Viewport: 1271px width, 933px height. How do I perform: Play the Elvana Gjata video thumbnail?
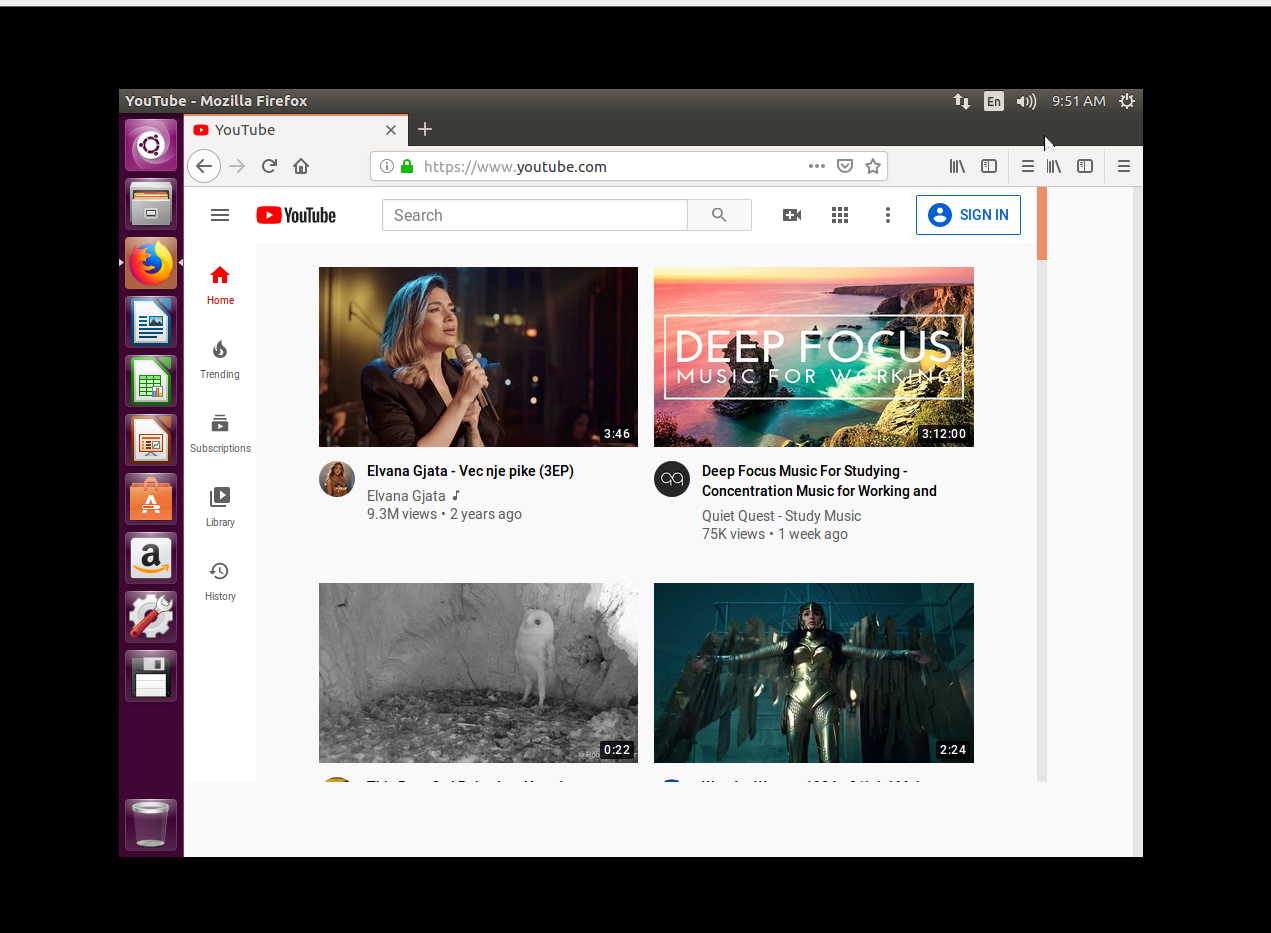point(478,357)
